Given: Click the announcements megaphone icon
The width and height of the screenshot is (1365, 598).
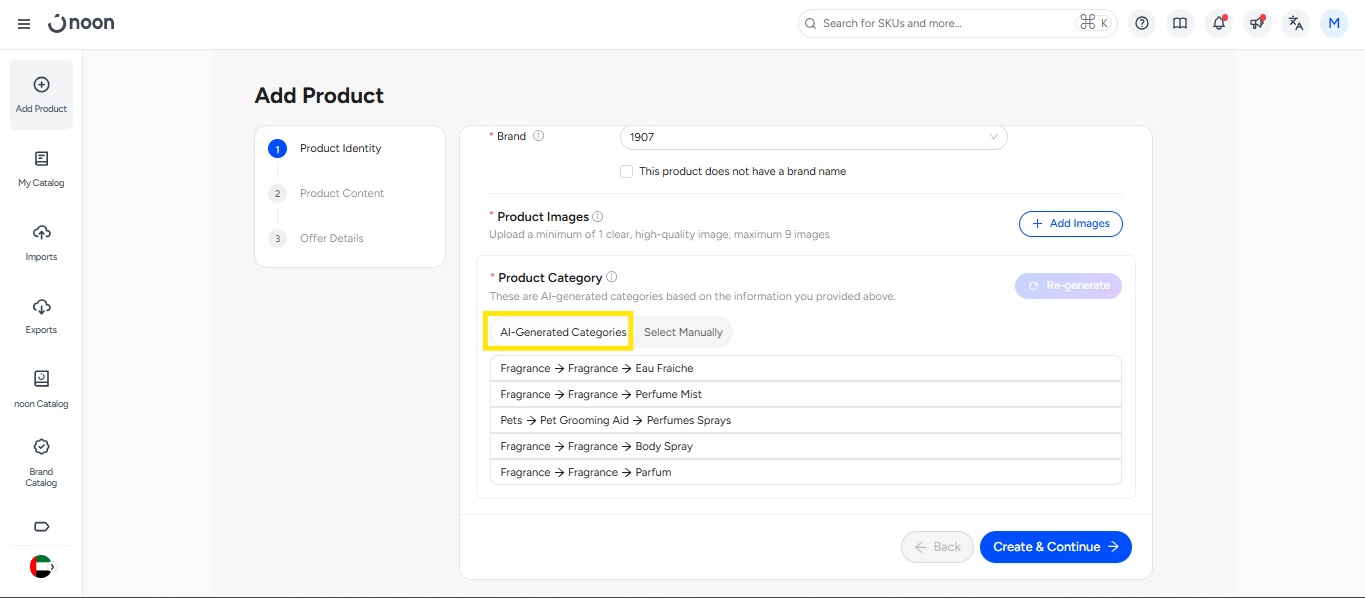Looking at the screenshot, I should (x=1257, y=24).
